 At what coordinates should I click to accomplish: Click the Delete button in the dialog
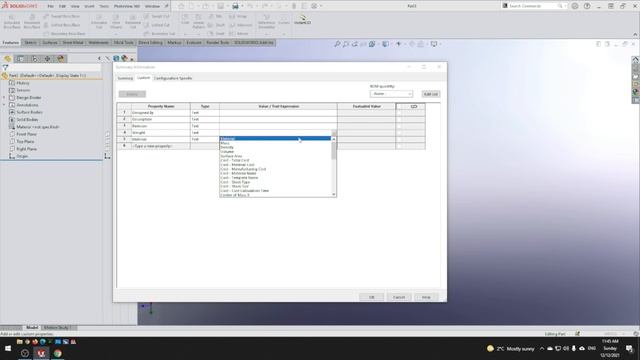132,94
